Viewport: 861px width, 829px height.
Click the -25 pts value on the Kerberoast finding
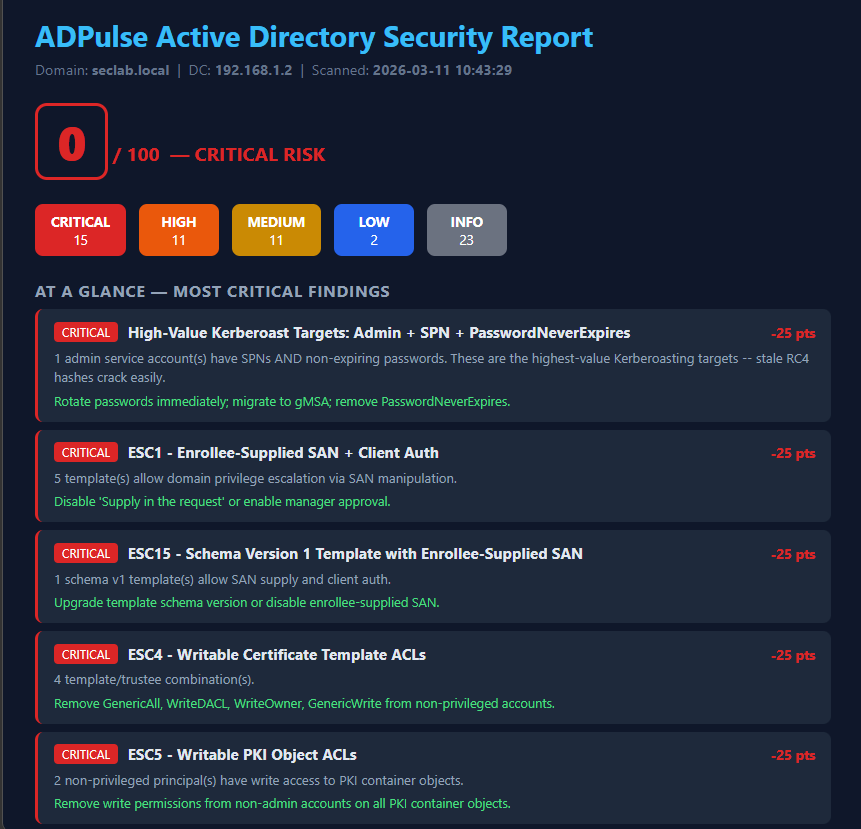tap(793, 333)
